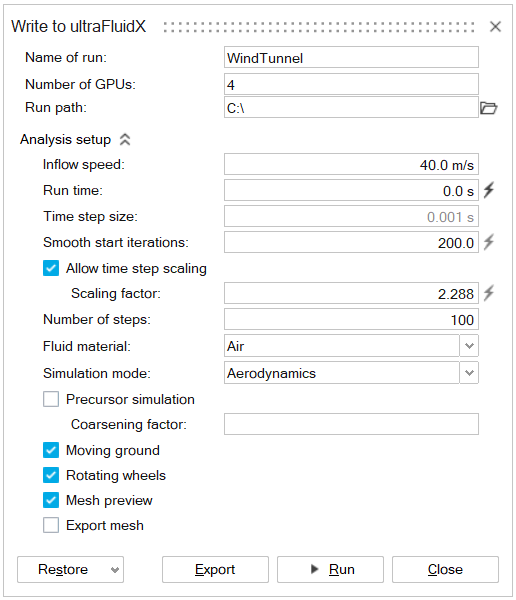Disable Allow time step scaling checkbox
This screenshot has width=516, height=600.
coord(51,268)
